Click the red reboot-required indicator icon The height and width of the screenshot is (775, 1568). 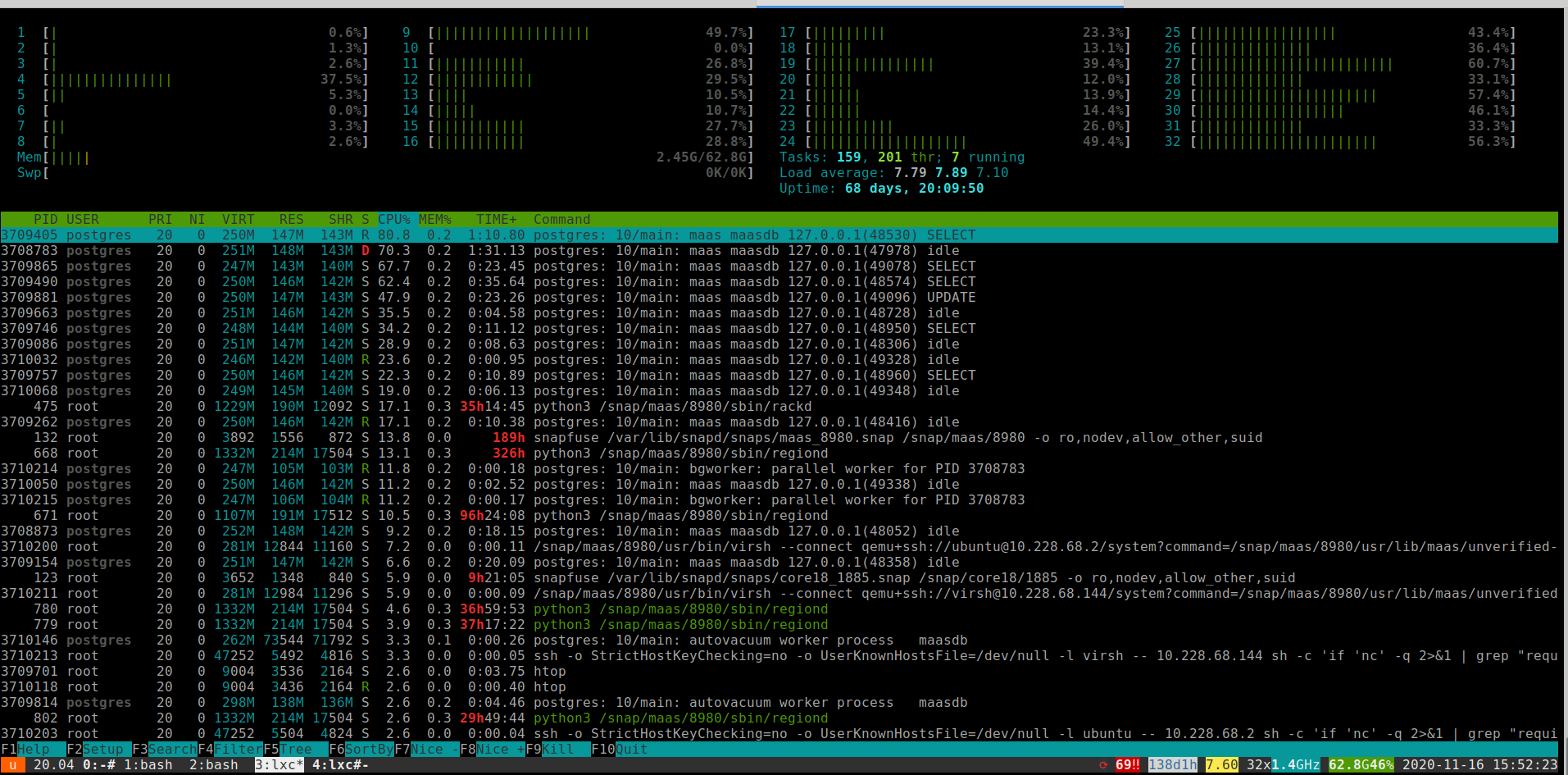click(1103, 765)
